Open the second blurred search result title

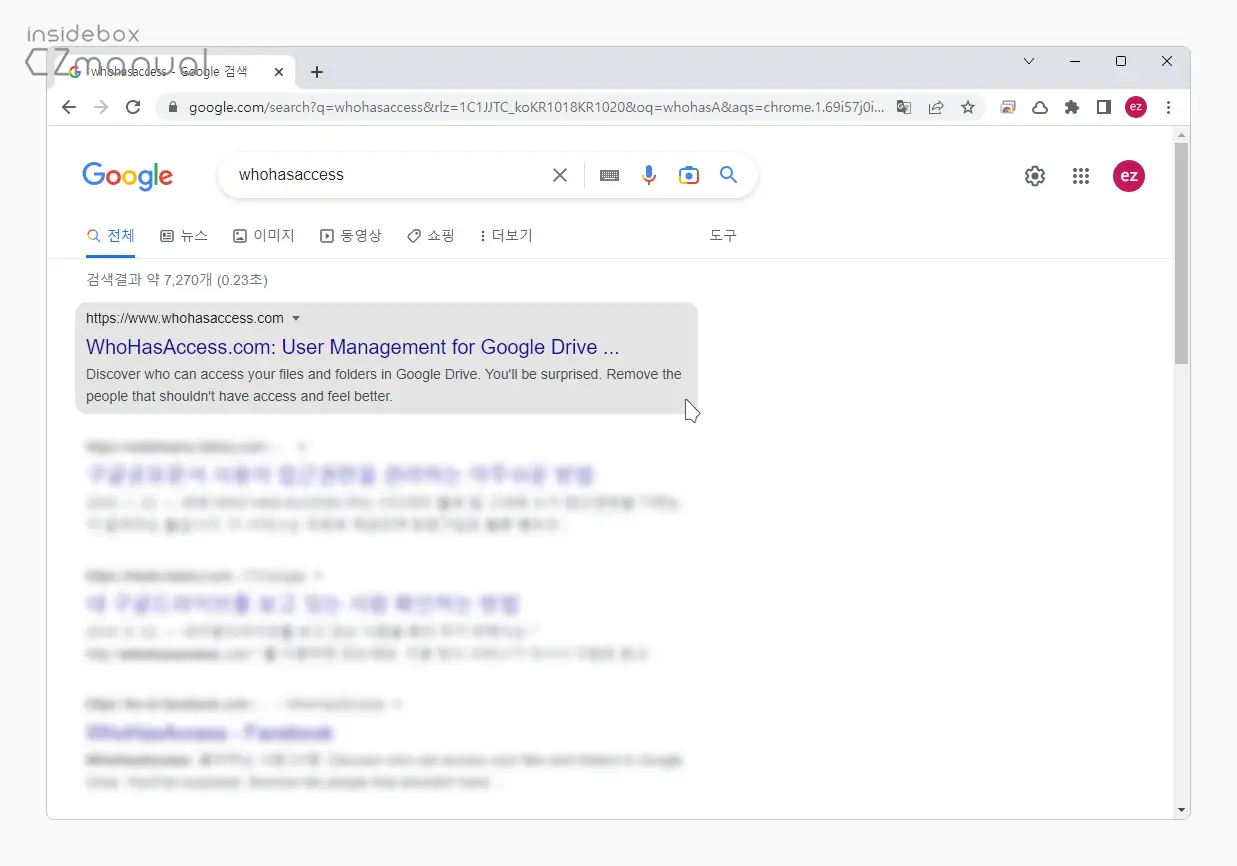pos(340,474)
